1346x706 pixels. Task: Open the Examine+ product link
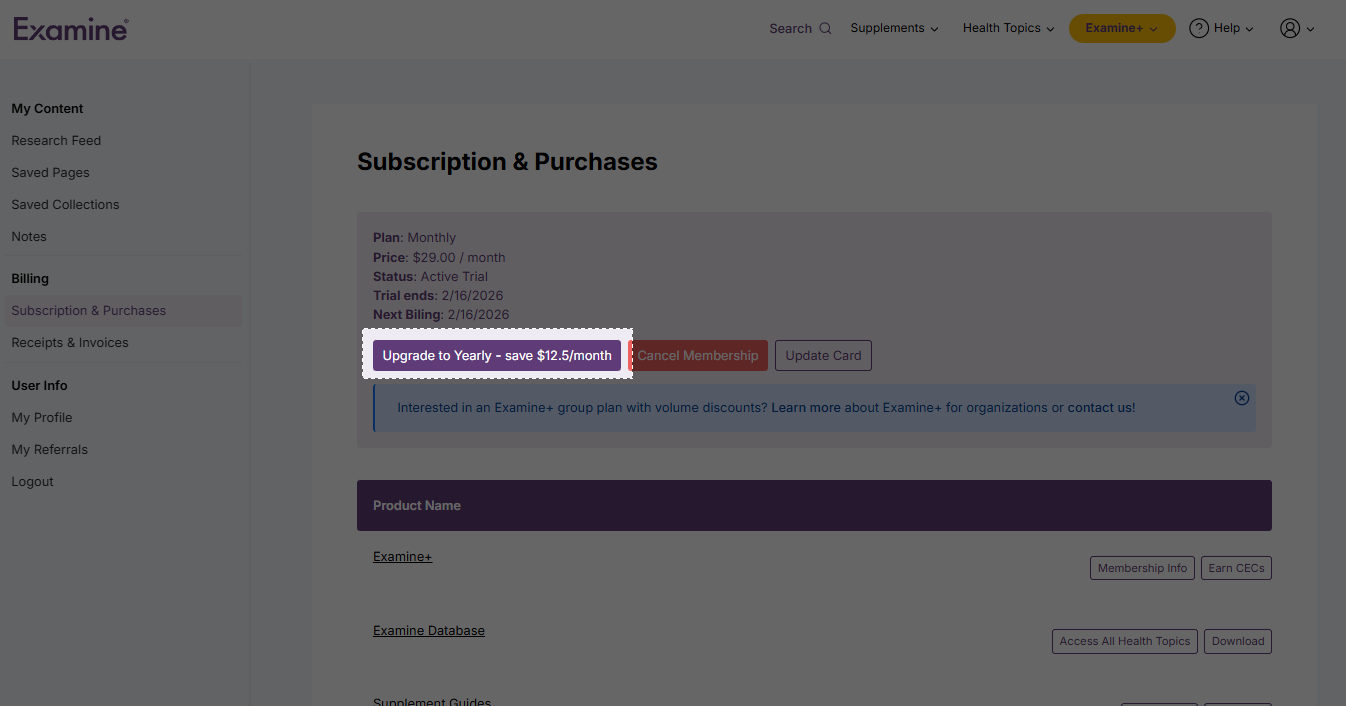(x=402, y=556)
